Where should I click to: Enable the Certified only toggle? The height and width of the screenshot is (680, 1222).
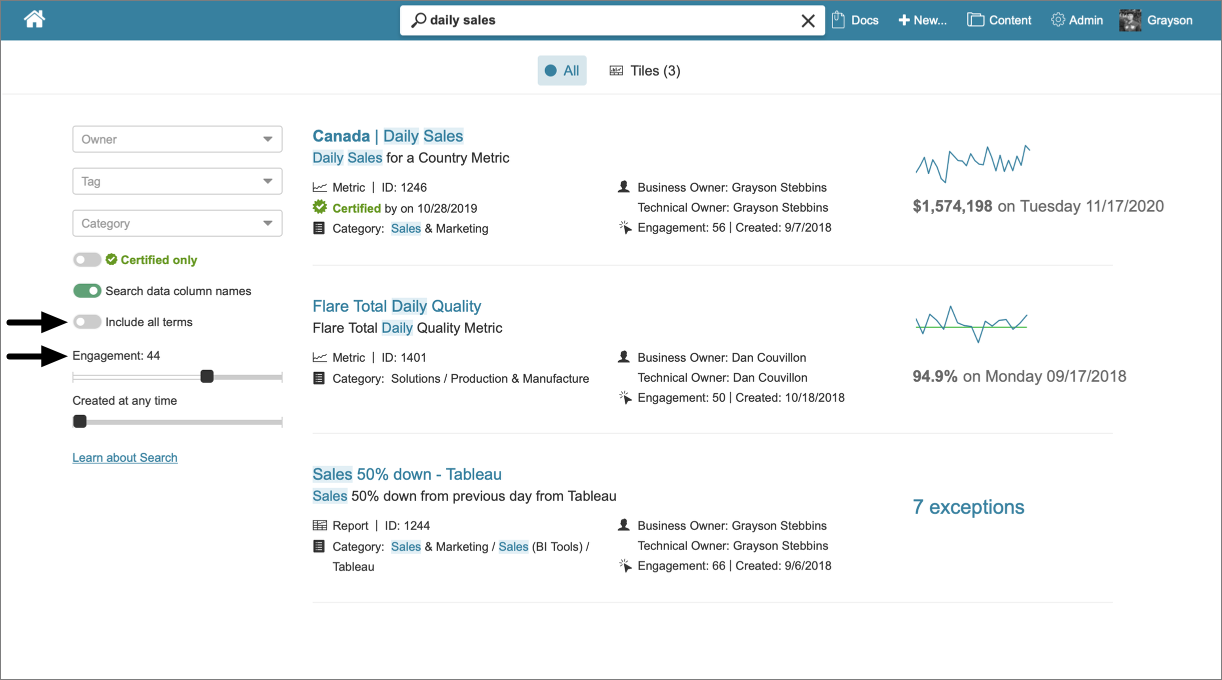[x=87, y=260]
